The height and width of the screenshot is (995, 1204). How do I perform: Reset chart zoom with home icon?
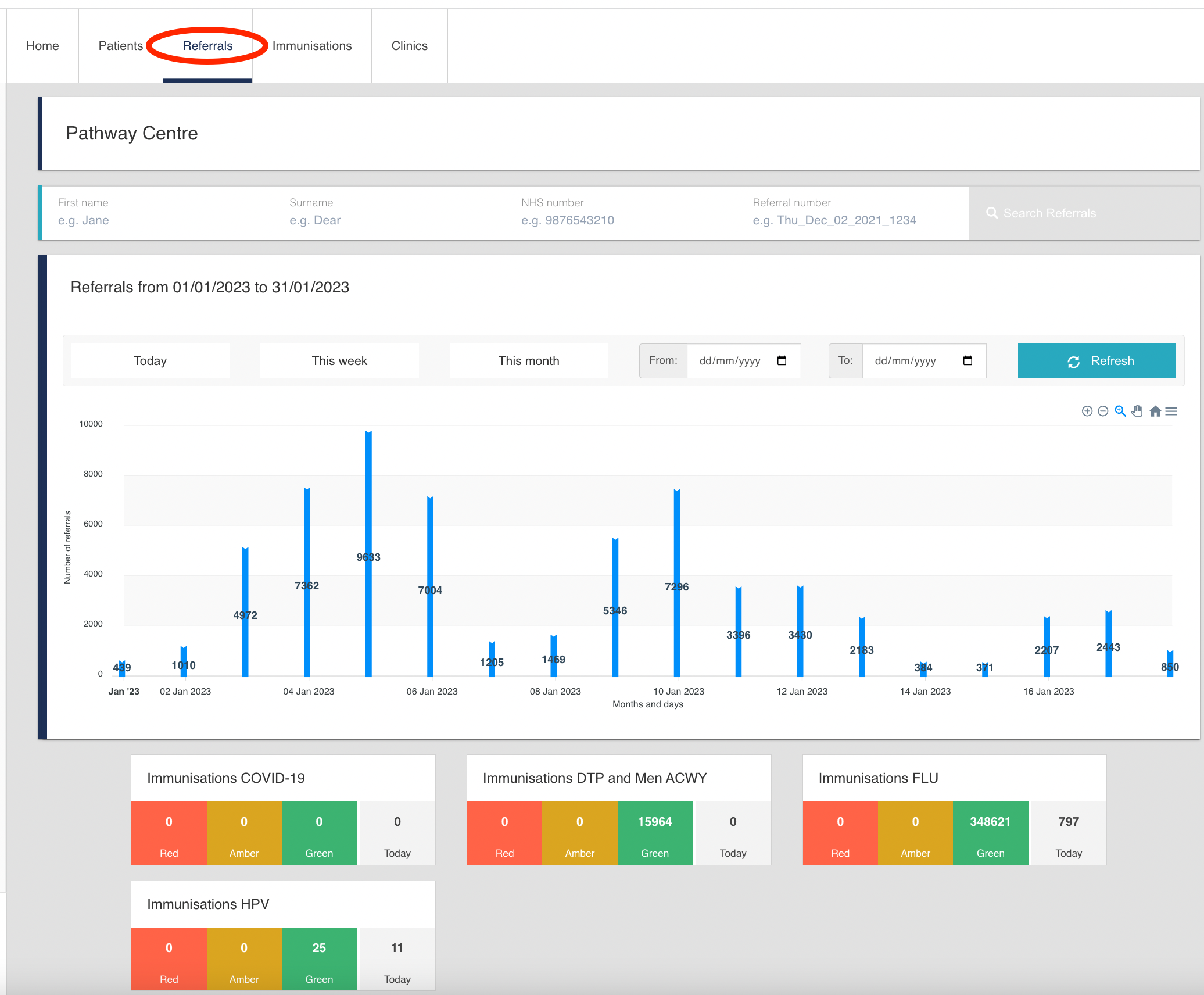tap(1155, 411)
